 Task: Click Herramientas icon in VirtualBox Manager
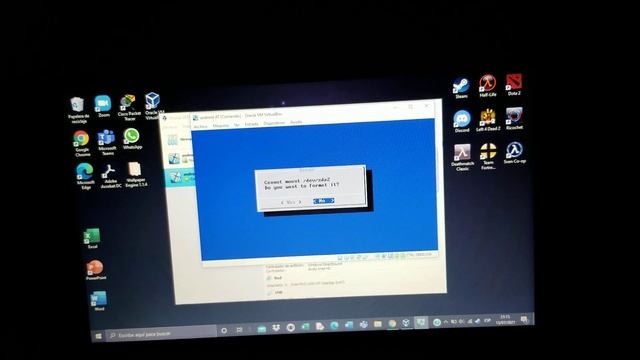tap(173, 141)
